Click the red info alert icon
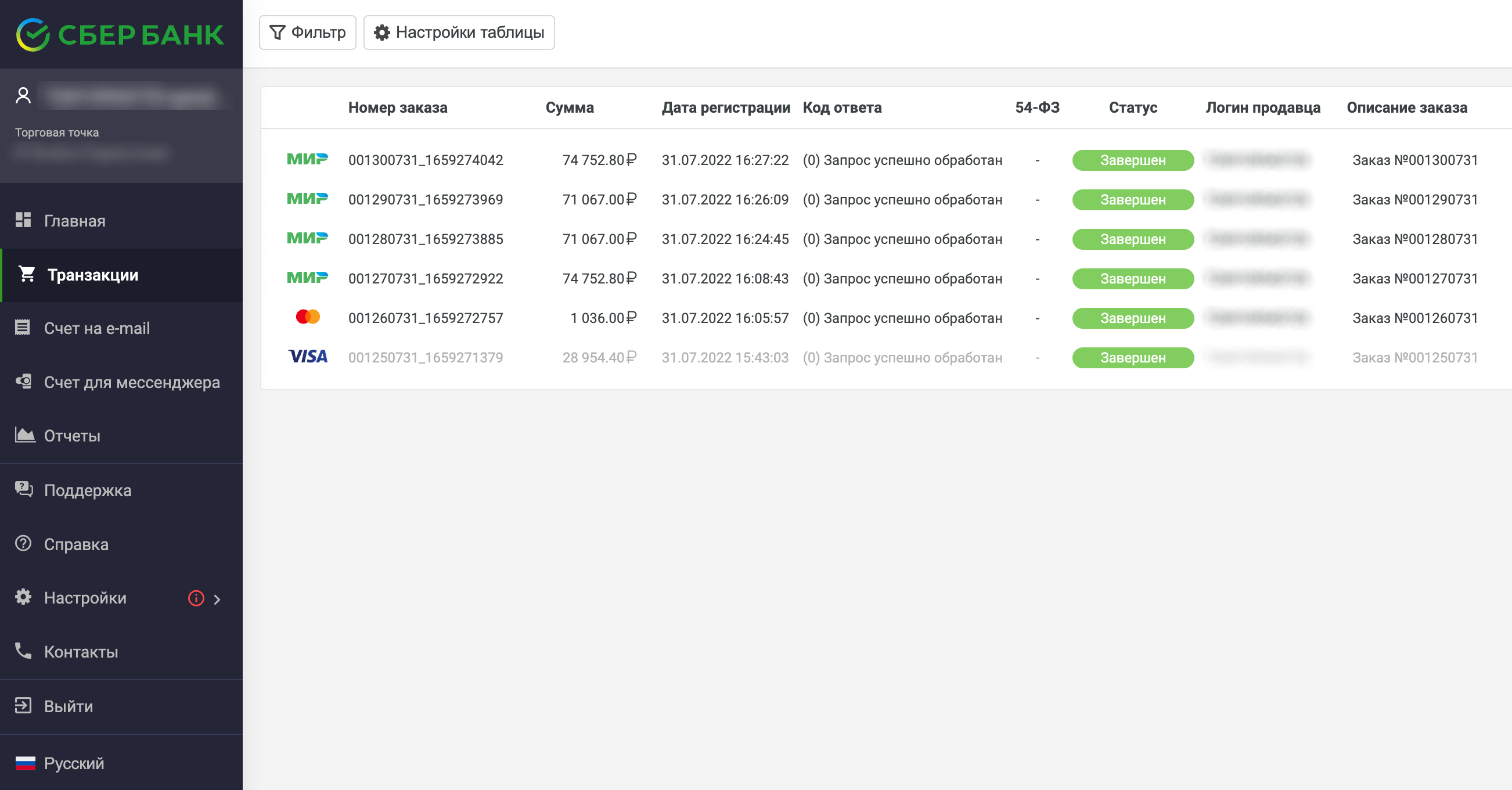 [x=196, y=598]
